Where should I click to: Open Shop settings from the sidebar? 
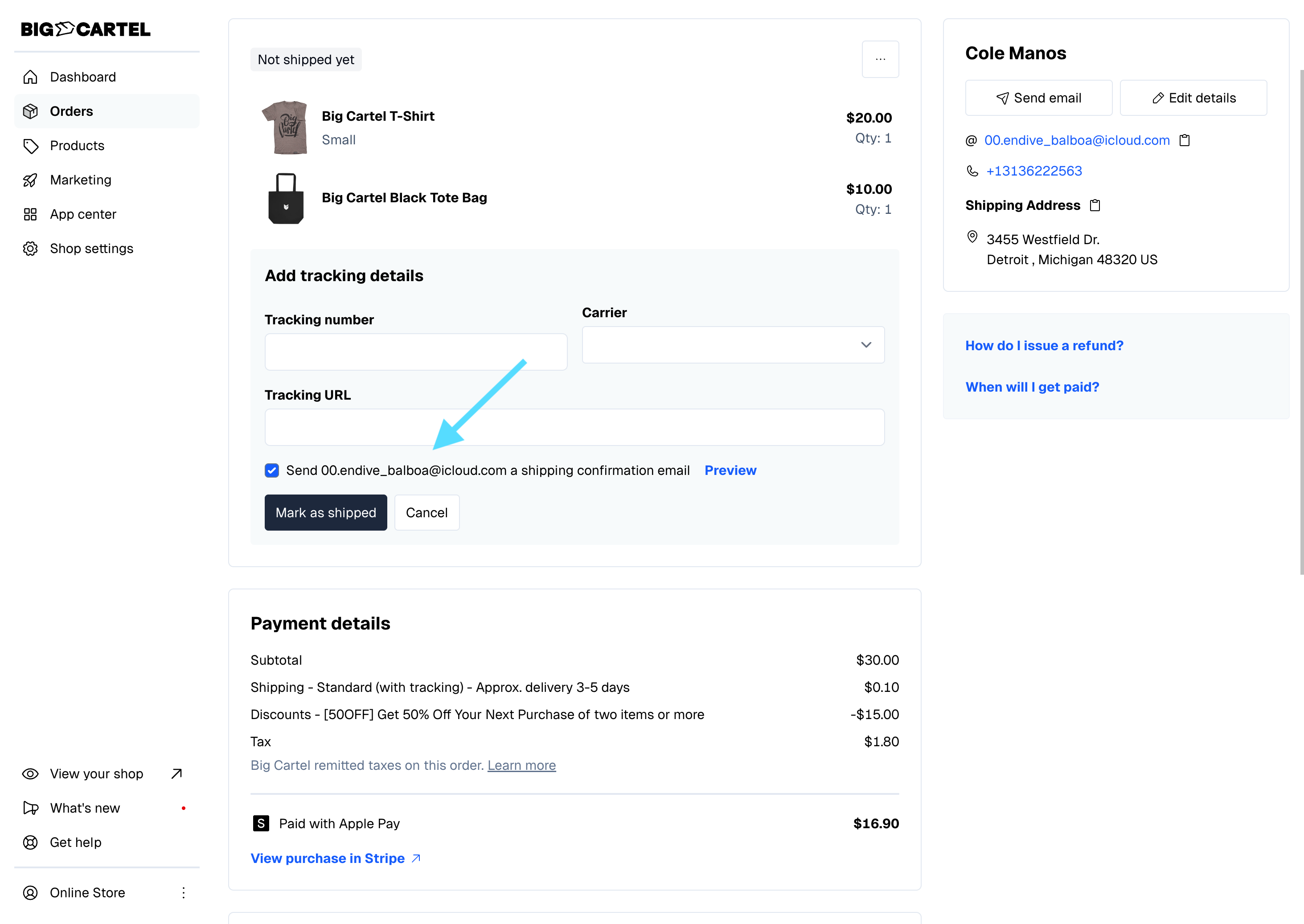tap(91, 249)
